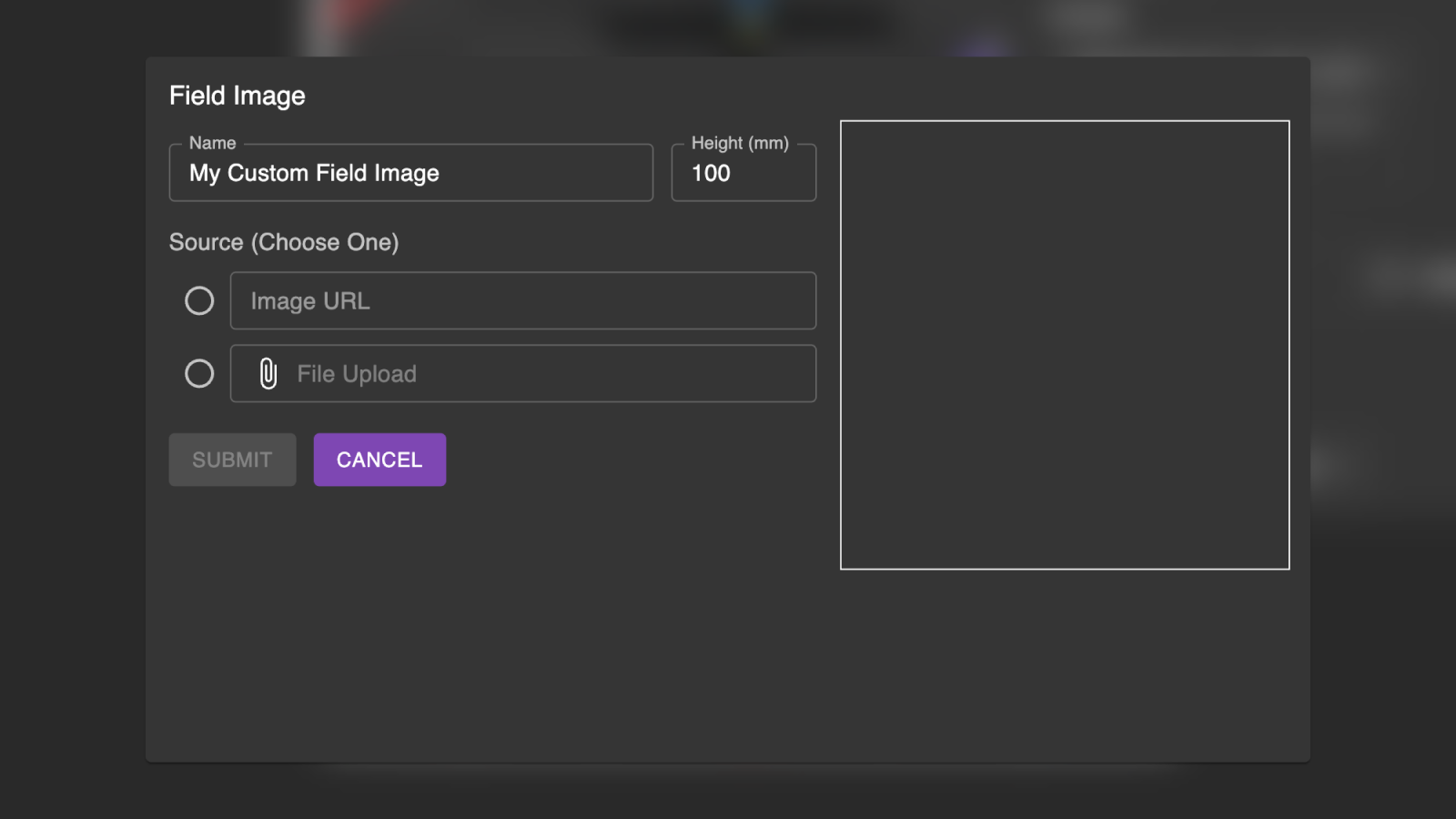Click the File Upload field

523,373
